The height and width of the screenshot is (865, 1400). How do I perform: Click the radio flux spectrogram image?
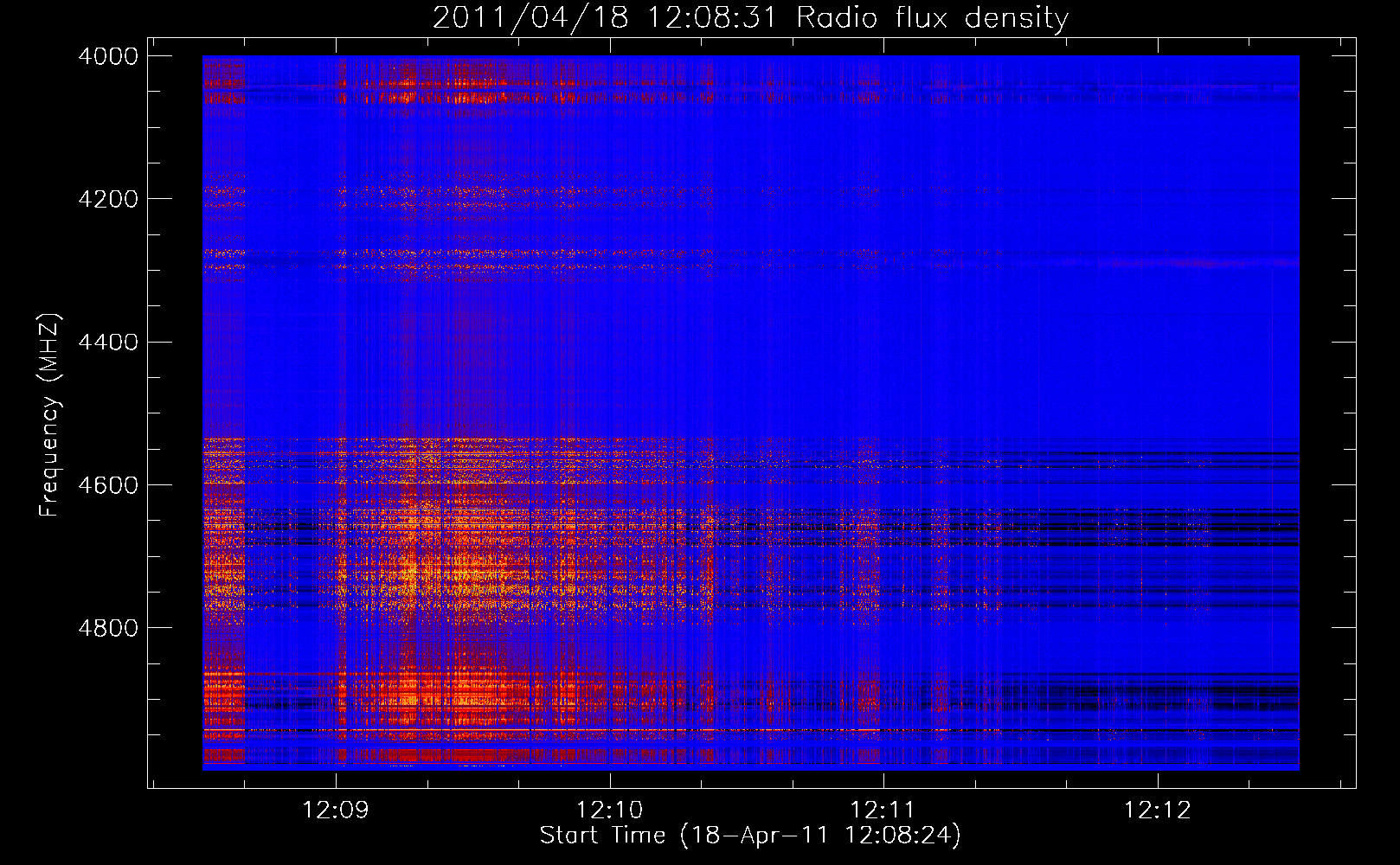click(x=750, y=413)
